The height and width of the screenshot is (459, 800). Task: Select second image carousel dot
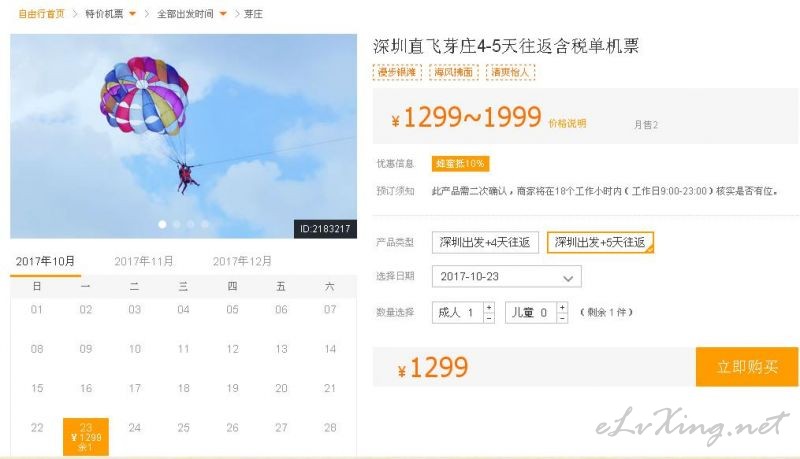pos(177,224)
